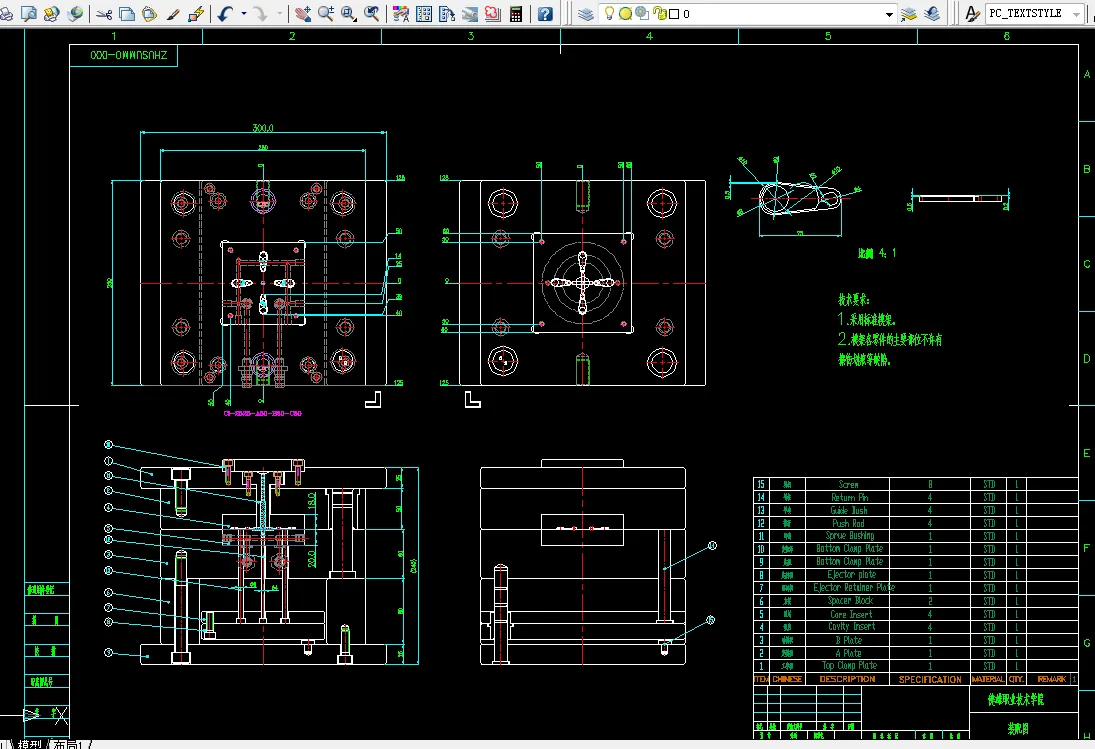Open Plot Preview from the toolbar

[29, 13]
